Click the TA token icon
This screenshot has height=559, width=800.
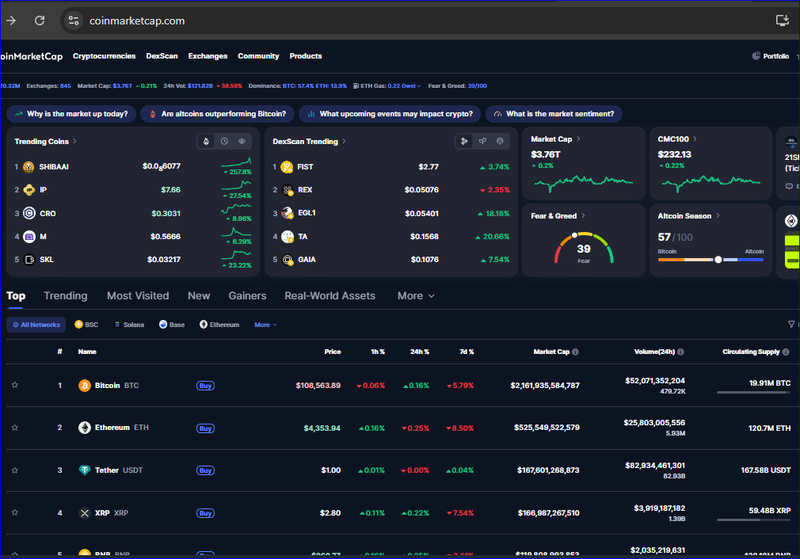287,237
